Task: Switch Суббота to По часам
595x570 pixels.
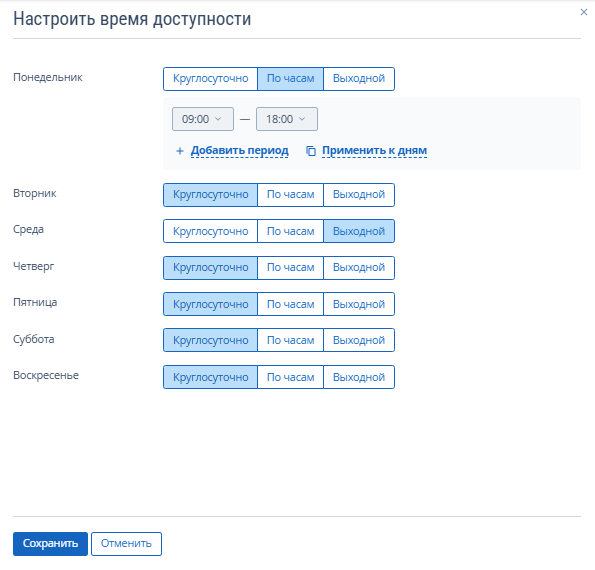Action: (x=290, y=340)
